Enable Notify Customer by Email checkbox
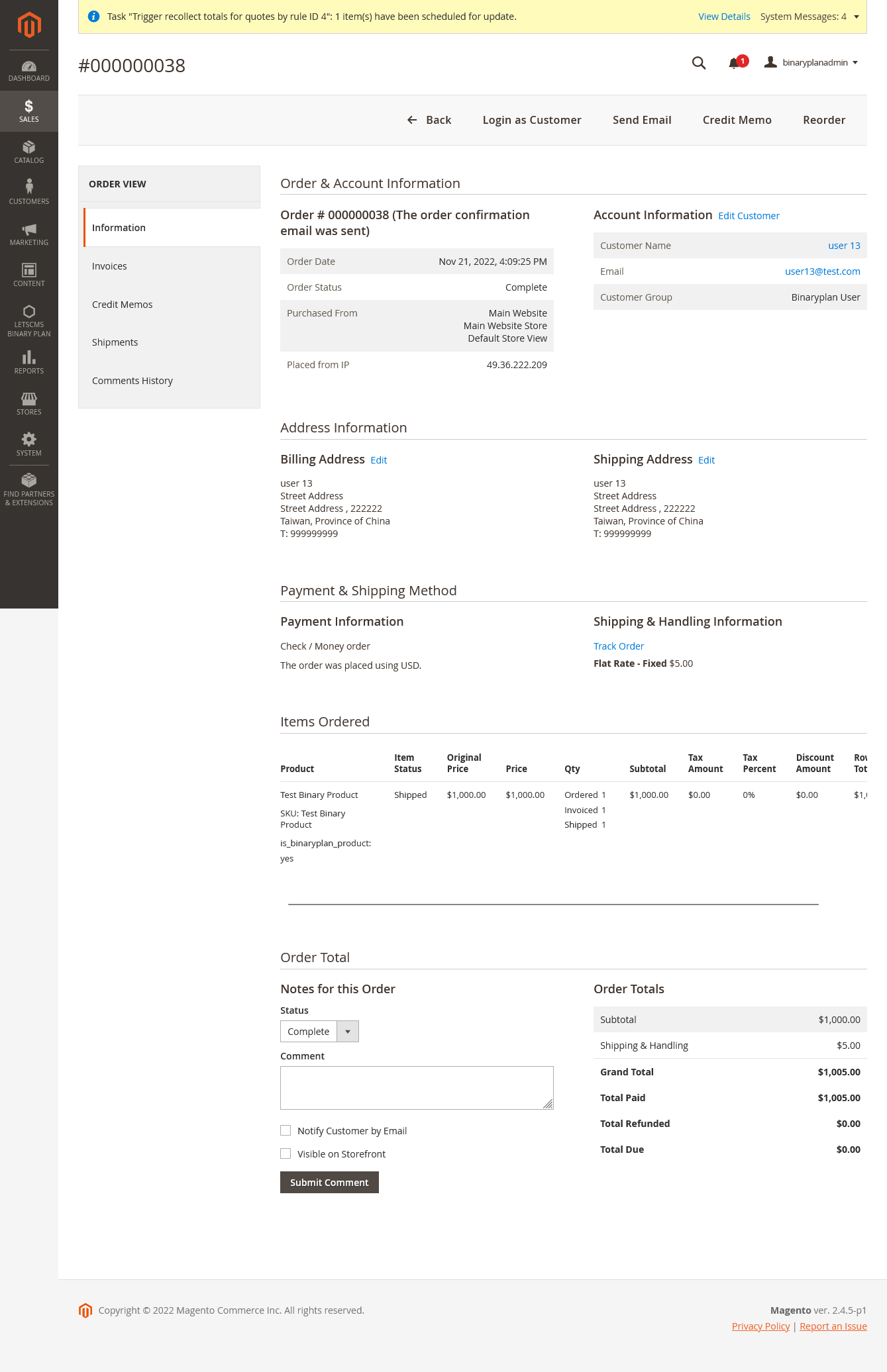Viewport: 887px width, 1372px height. [286, 1130]
